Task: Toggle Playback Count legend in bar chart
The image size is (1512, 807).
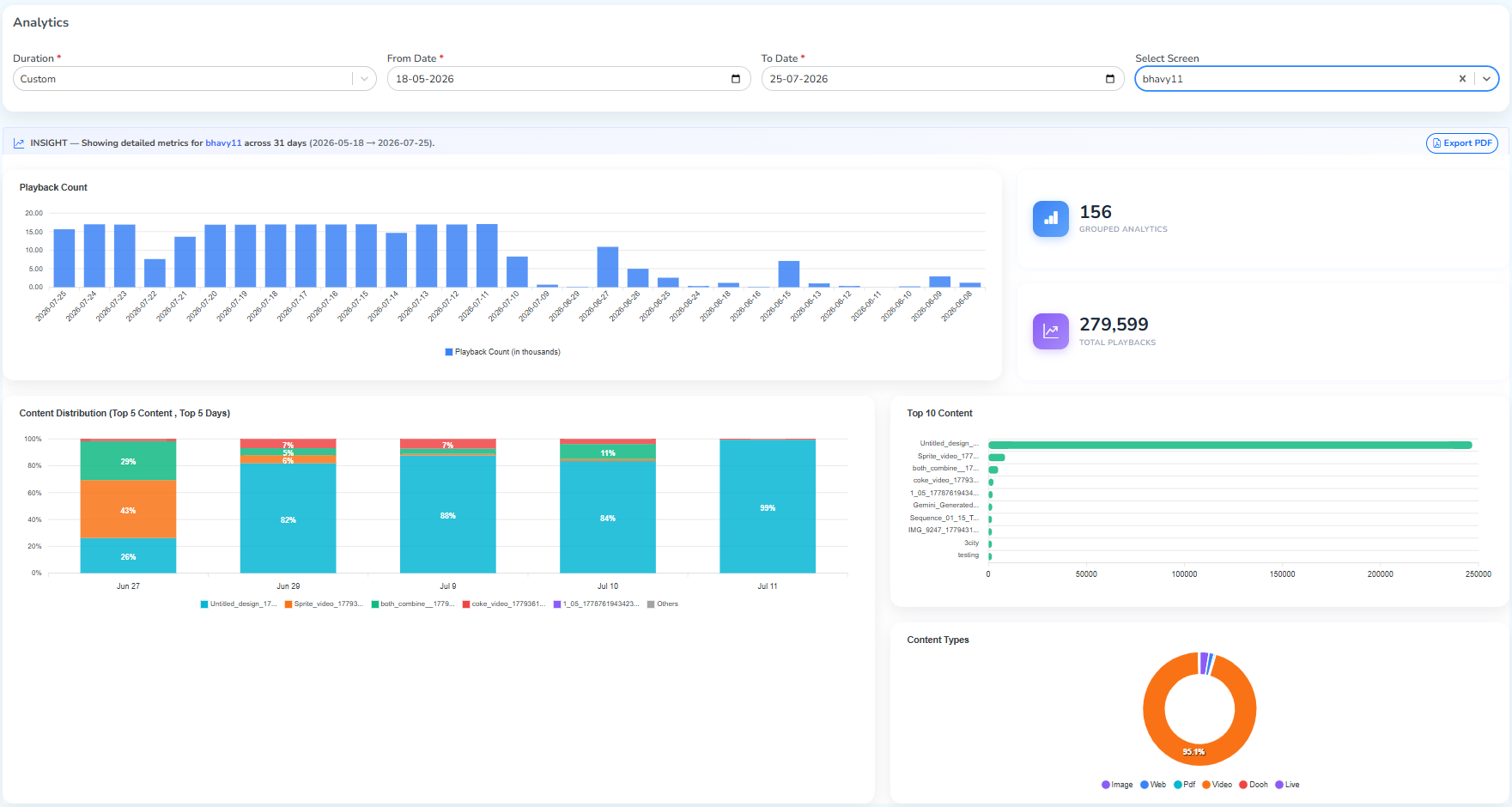Action: click(502, 352)
